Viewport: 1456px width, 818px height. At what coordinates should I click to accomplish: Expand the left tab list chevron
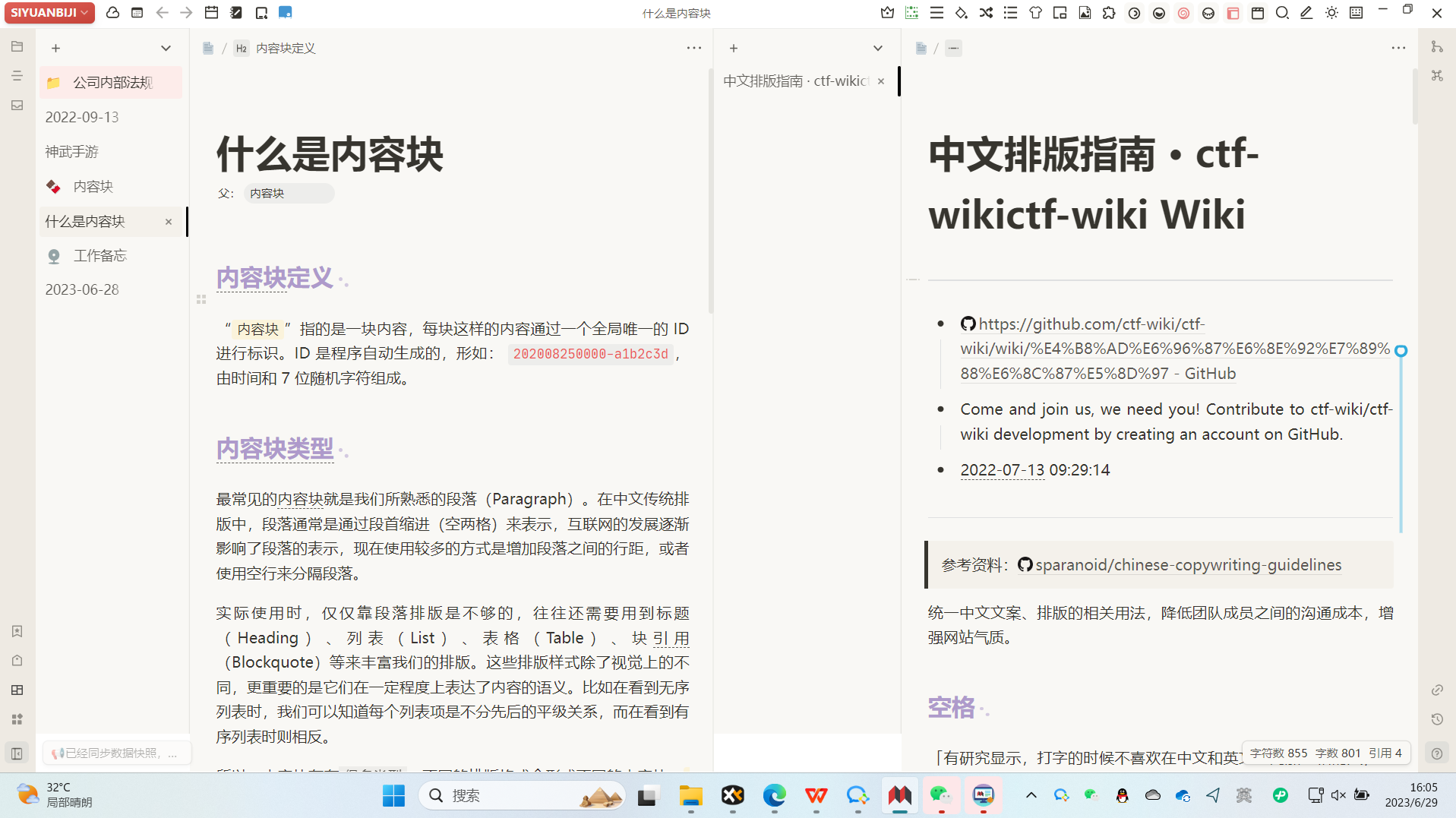(166, 49)
